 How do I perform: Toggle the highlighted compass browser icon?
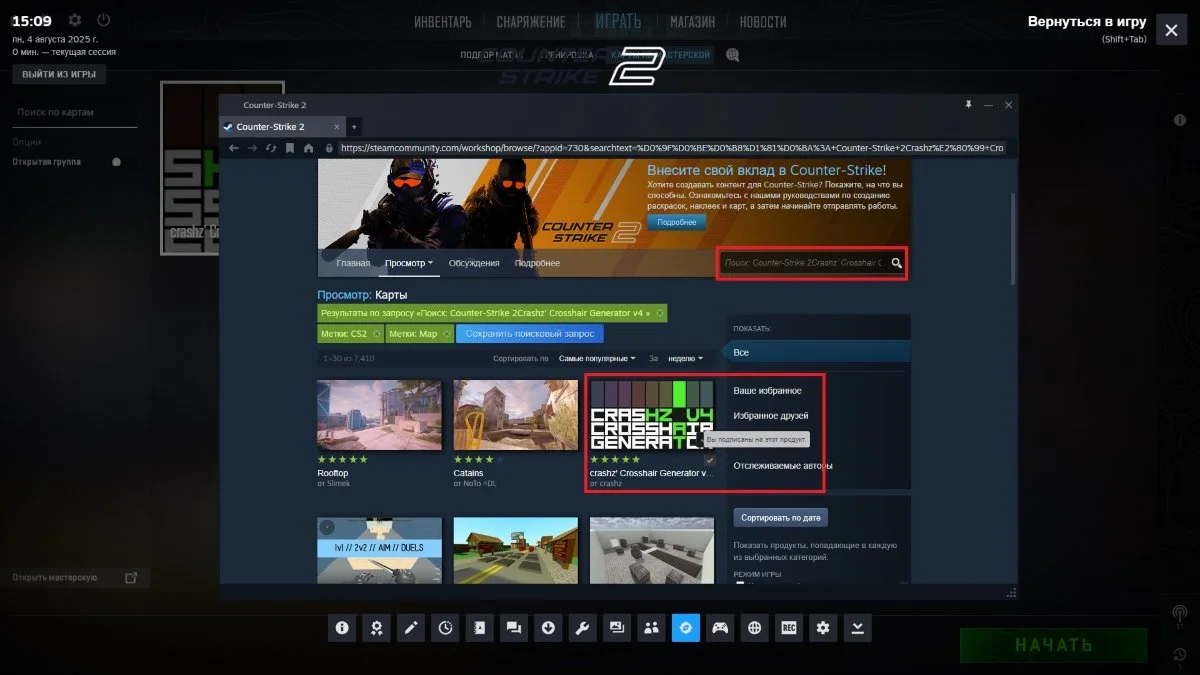686,627
